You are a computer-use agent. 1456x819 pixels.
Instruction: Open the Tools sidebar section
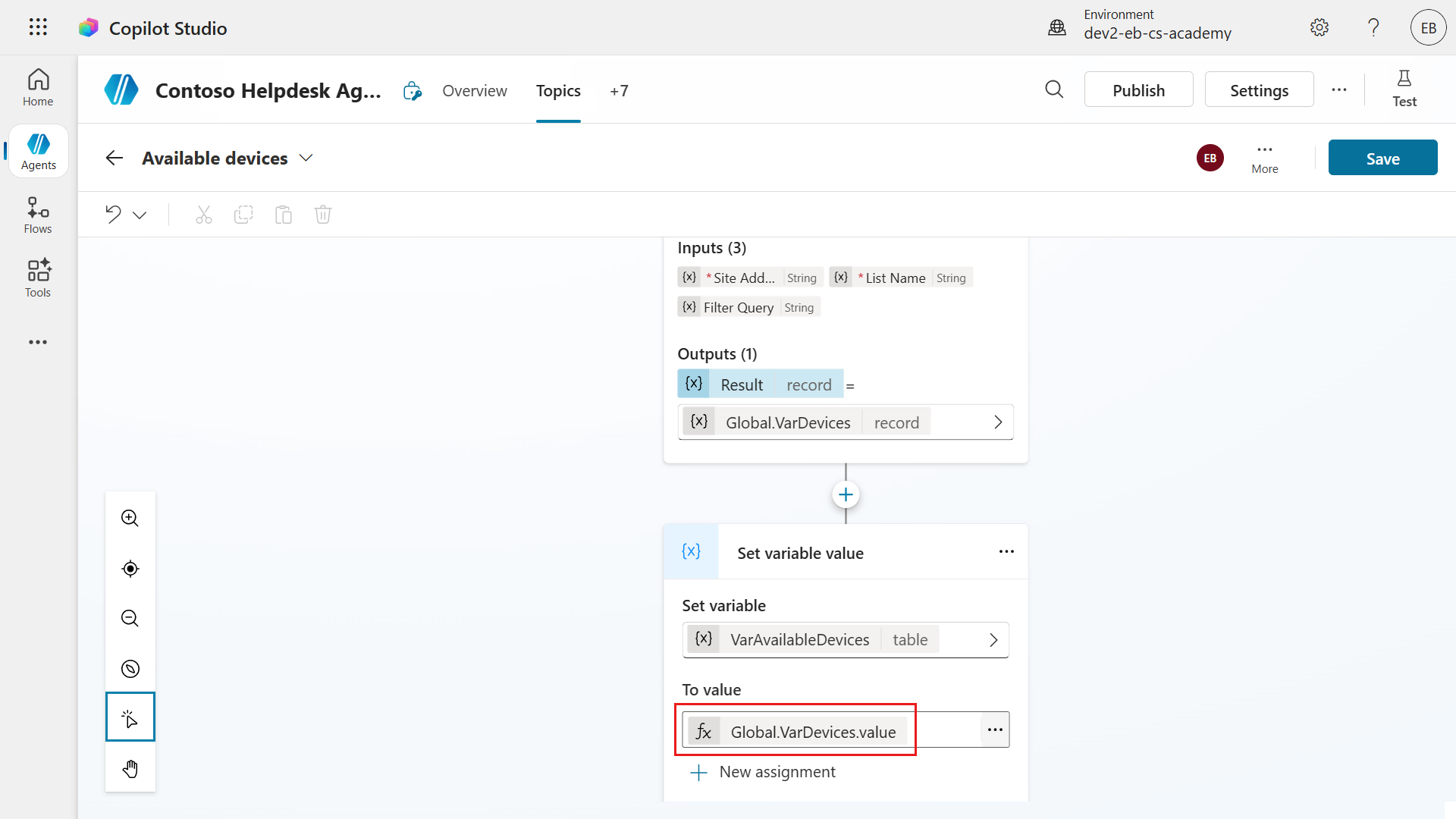coord(38,278)
